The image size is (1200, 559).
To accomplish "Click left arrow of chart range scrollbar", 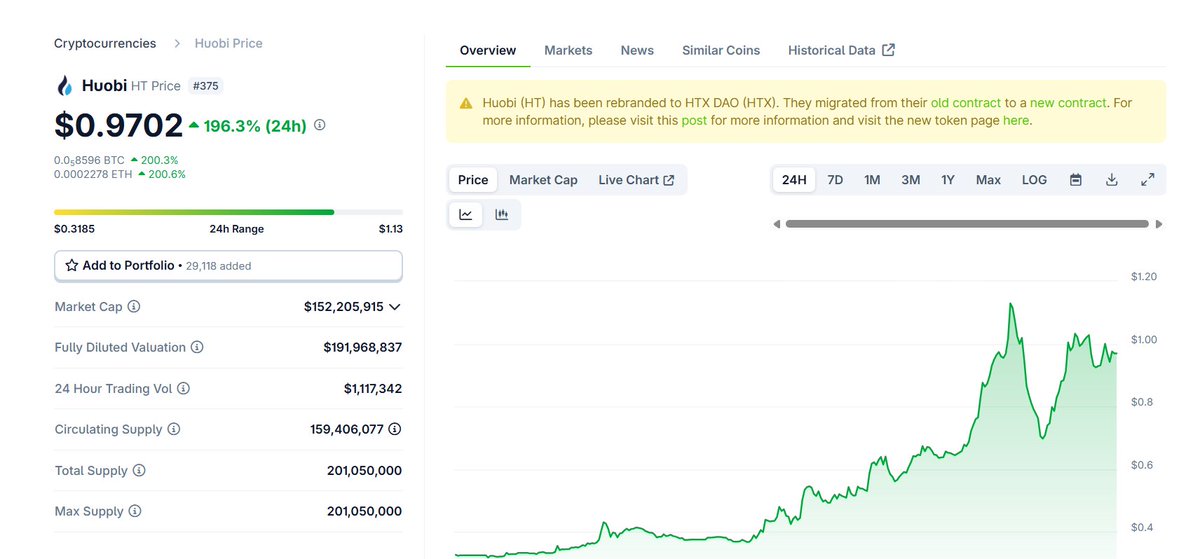I will [x=777, y=224].
